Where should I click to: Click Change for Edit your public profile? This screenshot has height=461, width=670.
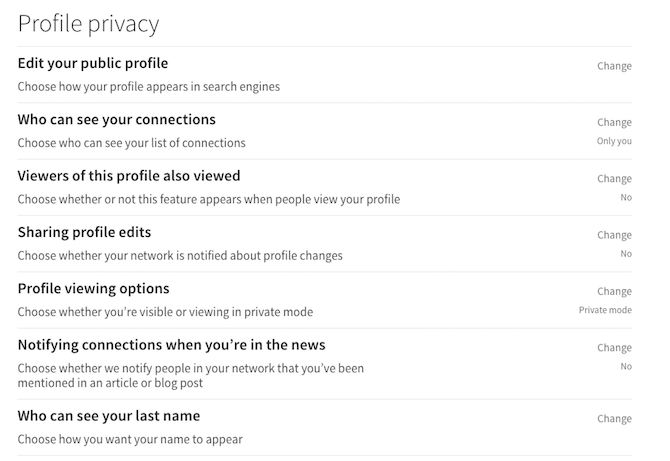614,66
